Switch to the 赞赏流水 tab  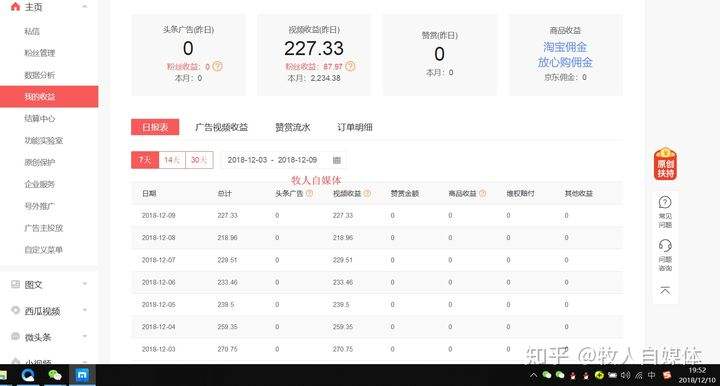292,127
